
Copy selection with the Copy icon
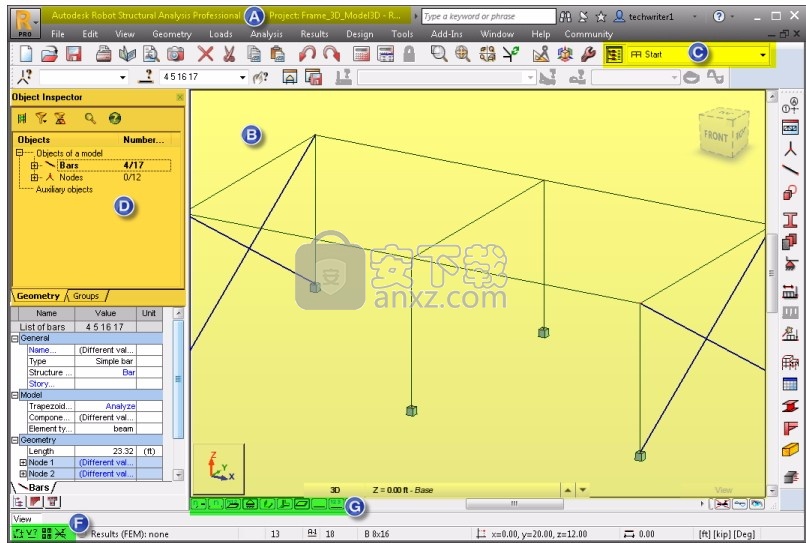pos(253,53)
